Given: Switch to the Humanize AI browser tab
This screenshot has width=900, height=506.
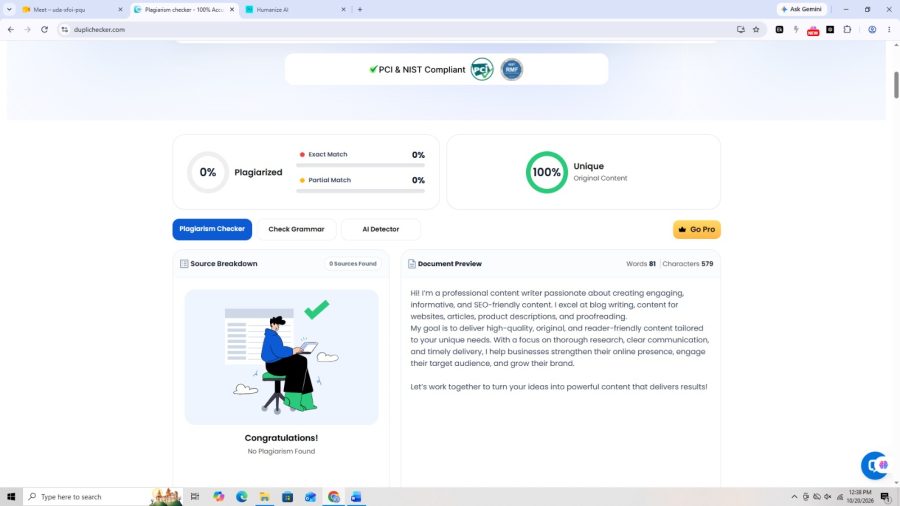Looking at the screenshot, I should [296, 9].
